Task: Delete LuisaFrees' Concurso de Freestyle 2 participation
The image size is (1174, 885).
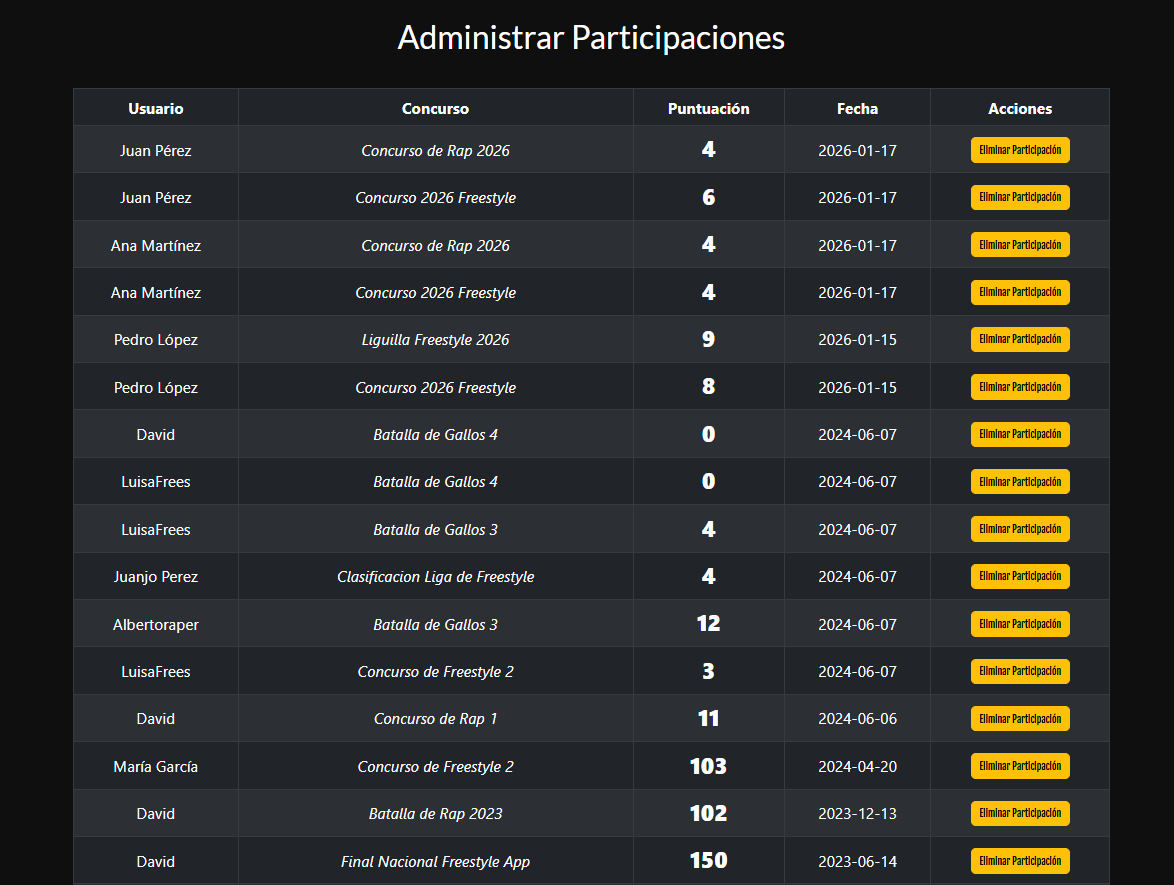Action: point(1020,672)
